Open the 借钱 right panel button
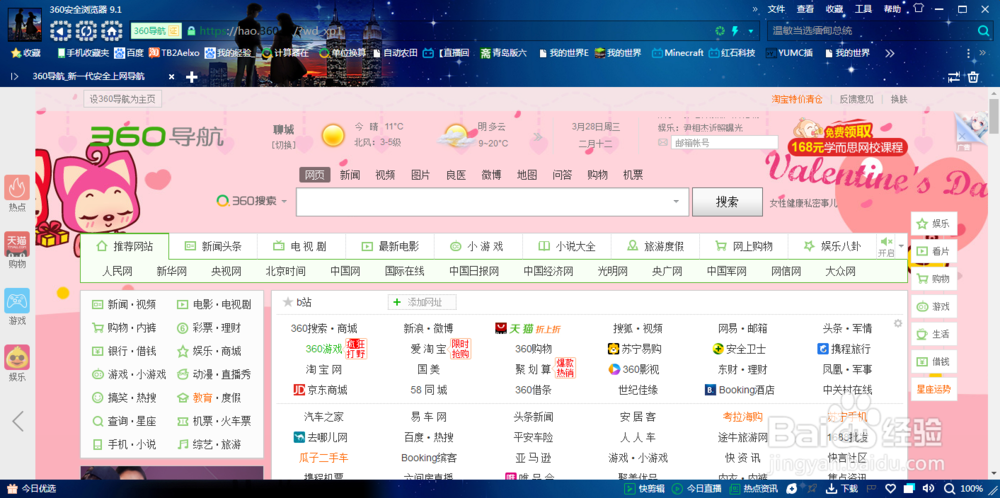 point(934,362)
